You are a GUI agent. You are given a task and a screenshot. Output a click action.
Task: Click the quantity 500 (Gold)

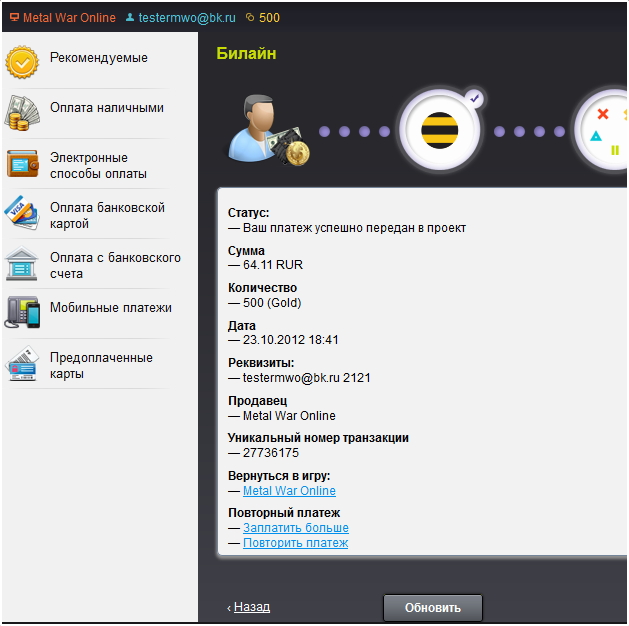click(272, 302)
